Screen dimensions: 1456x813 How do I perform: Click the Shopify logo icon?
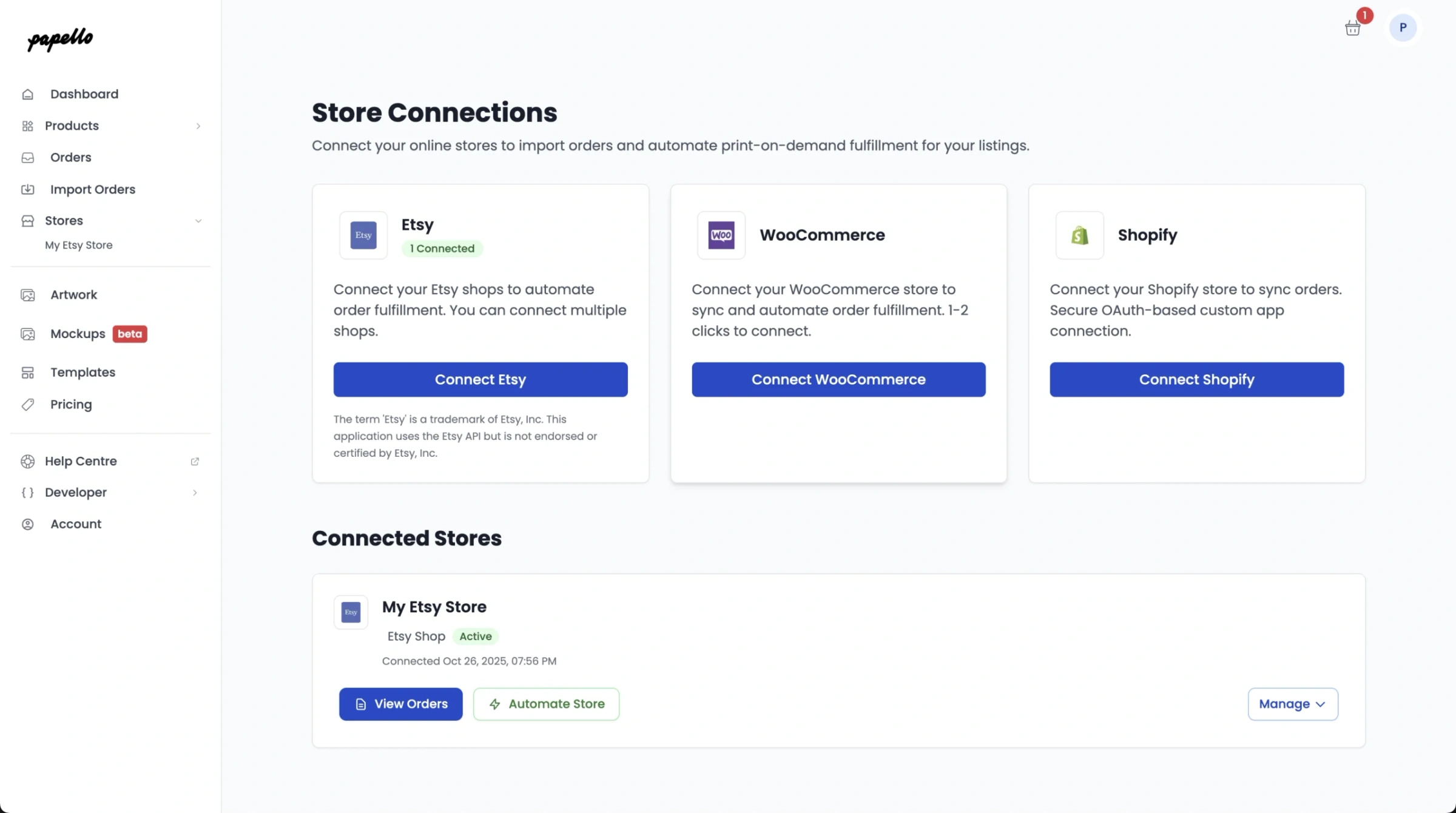pyautogui.click(x=1079, y=235)
